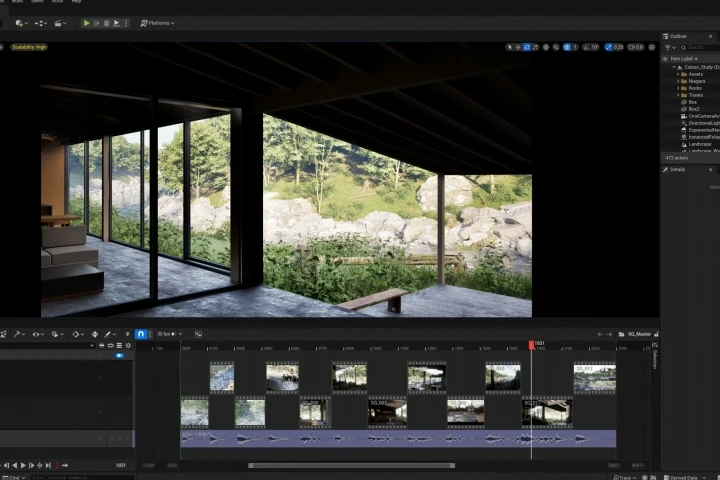Viewport: 720px width, 480px height.
Task: Open Sequencer keyframe options diamond dropdown
Action: pos(78,334)
